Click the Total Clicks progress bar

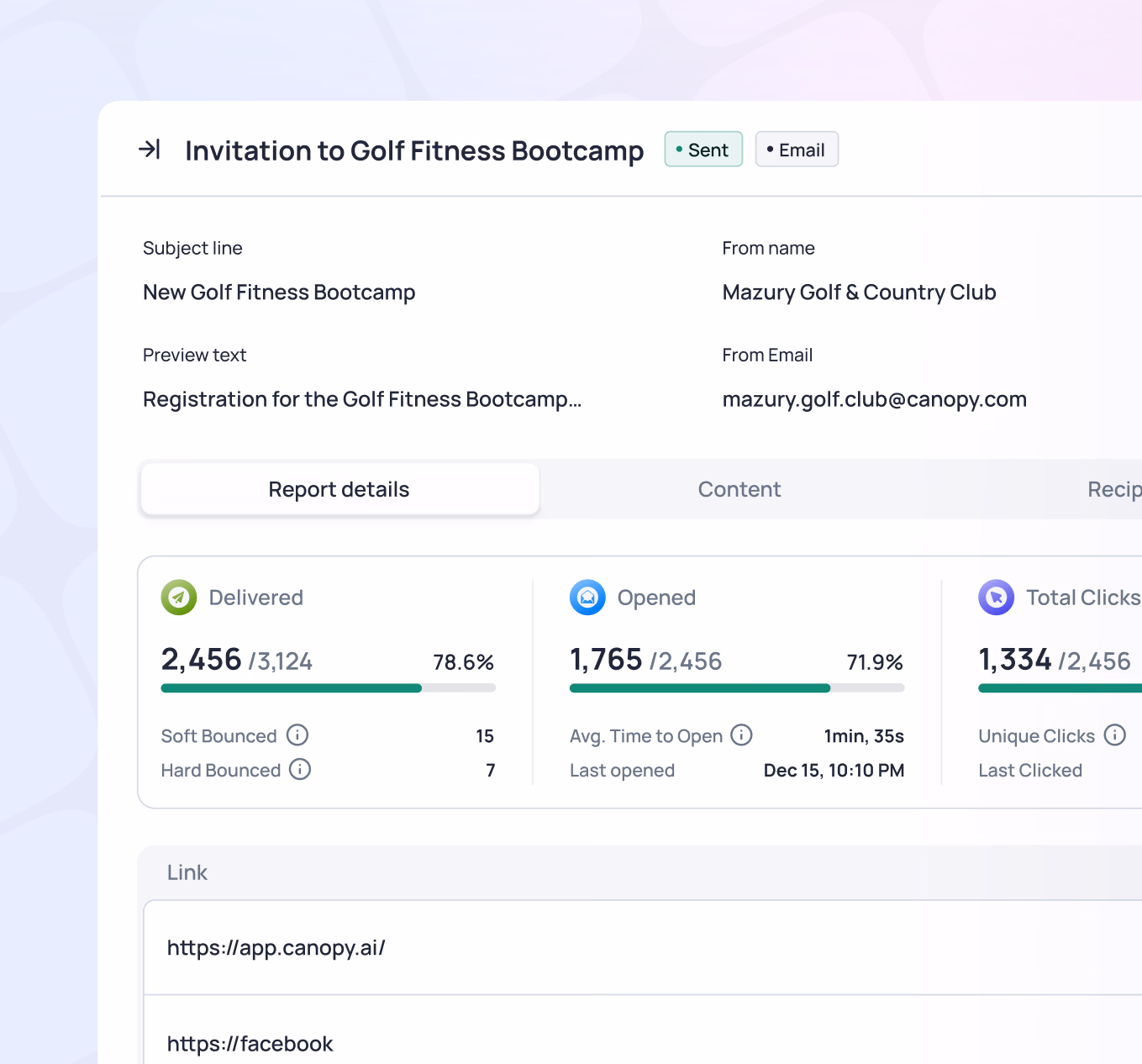[1060, 688]
